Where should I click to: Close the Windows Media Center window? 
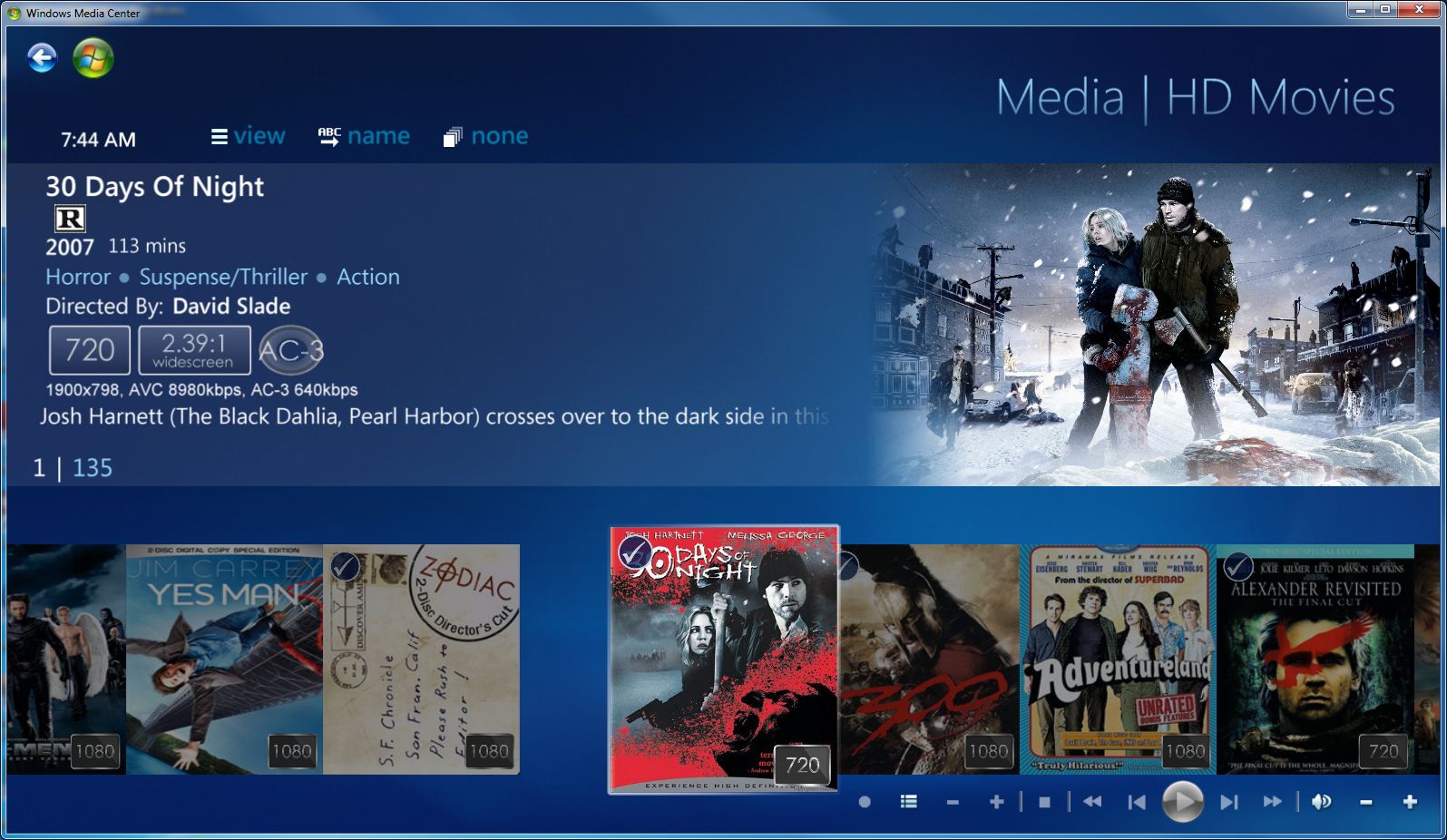click(x=1418, y=10)
